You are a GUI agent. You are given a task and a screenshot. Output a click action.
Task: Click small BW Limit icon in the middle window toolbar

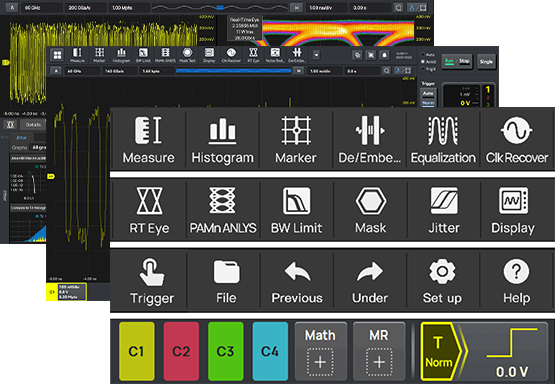point(143,55)
